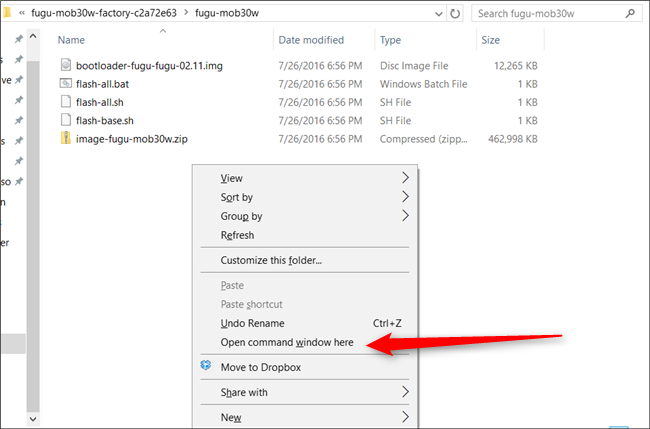Expand the Group by submenu arrow
Image resolution: width=650 pixels, height=429 pixels.
(x=405, y=216)
